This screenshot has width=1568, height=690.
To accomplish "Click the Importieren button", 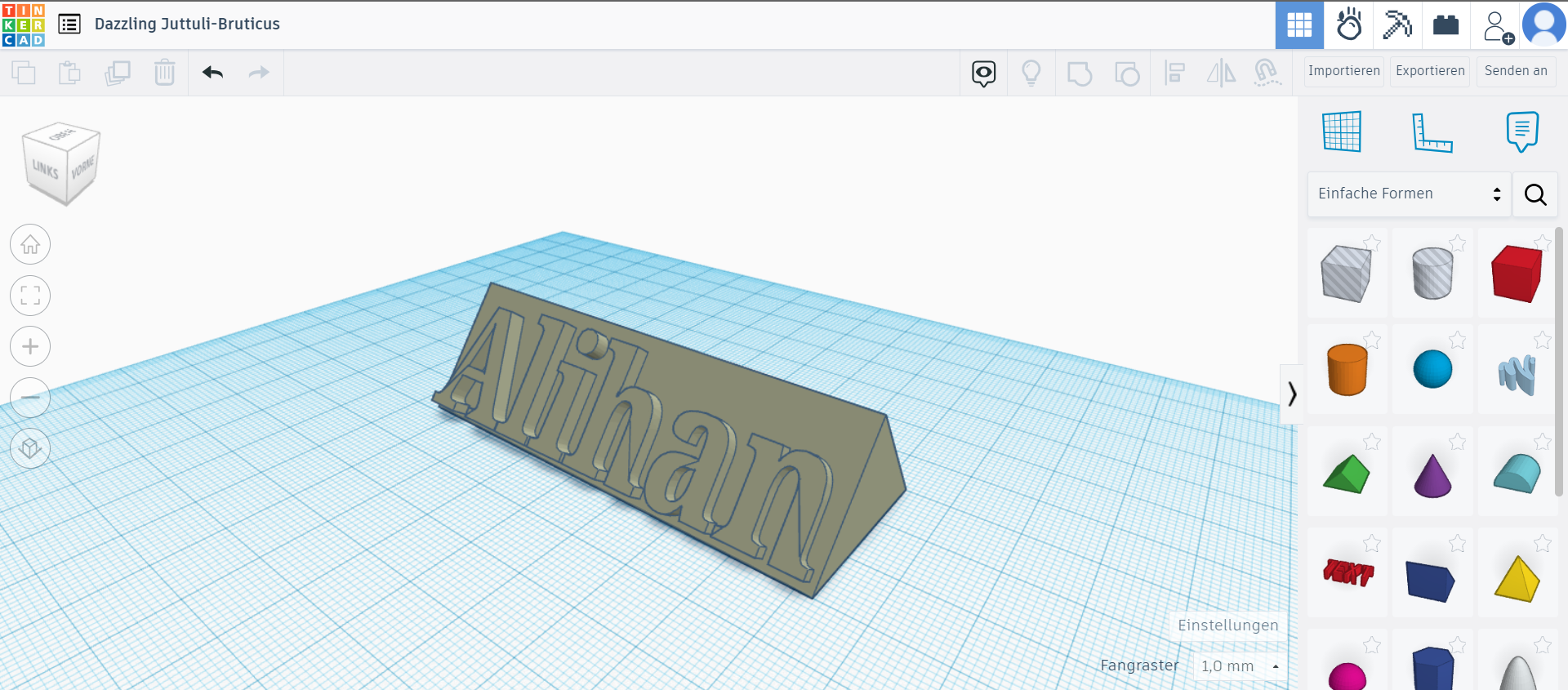I will click(1344, 71).
